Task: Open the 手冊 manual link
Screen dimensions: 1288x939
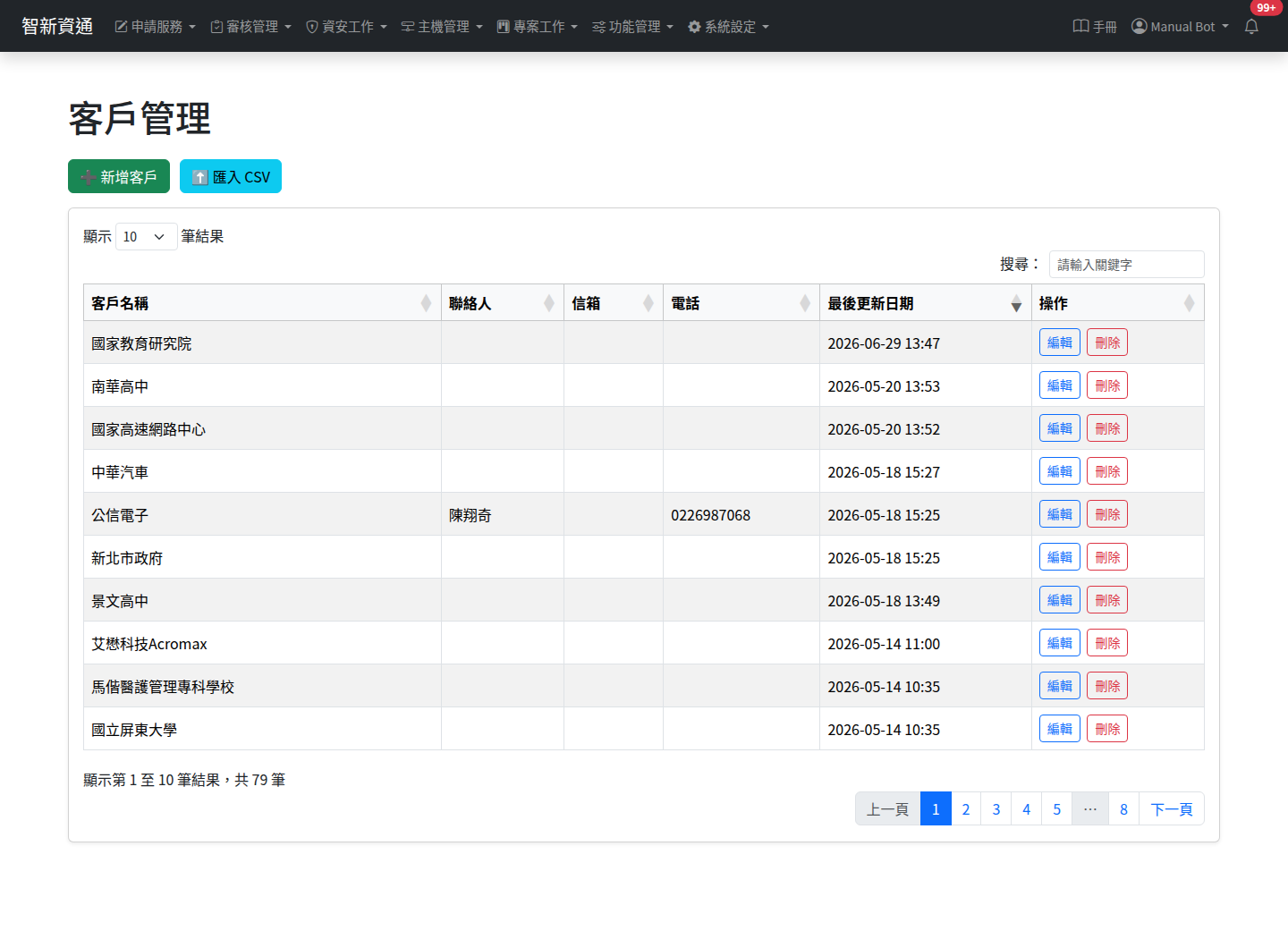Action: 1095,27
